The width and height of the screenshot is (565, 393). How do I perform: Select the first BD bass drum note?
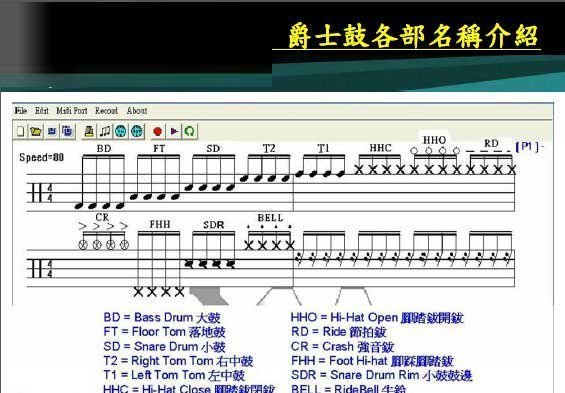coord(79,206)
